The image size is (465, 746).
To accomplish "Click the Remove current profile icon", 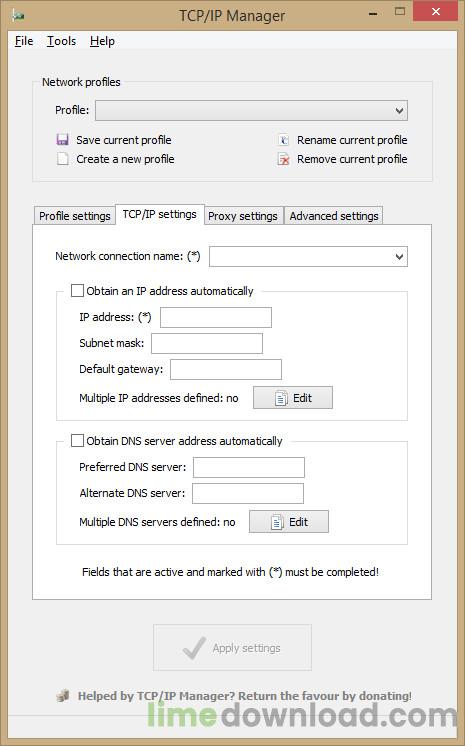I will (284, 159).
